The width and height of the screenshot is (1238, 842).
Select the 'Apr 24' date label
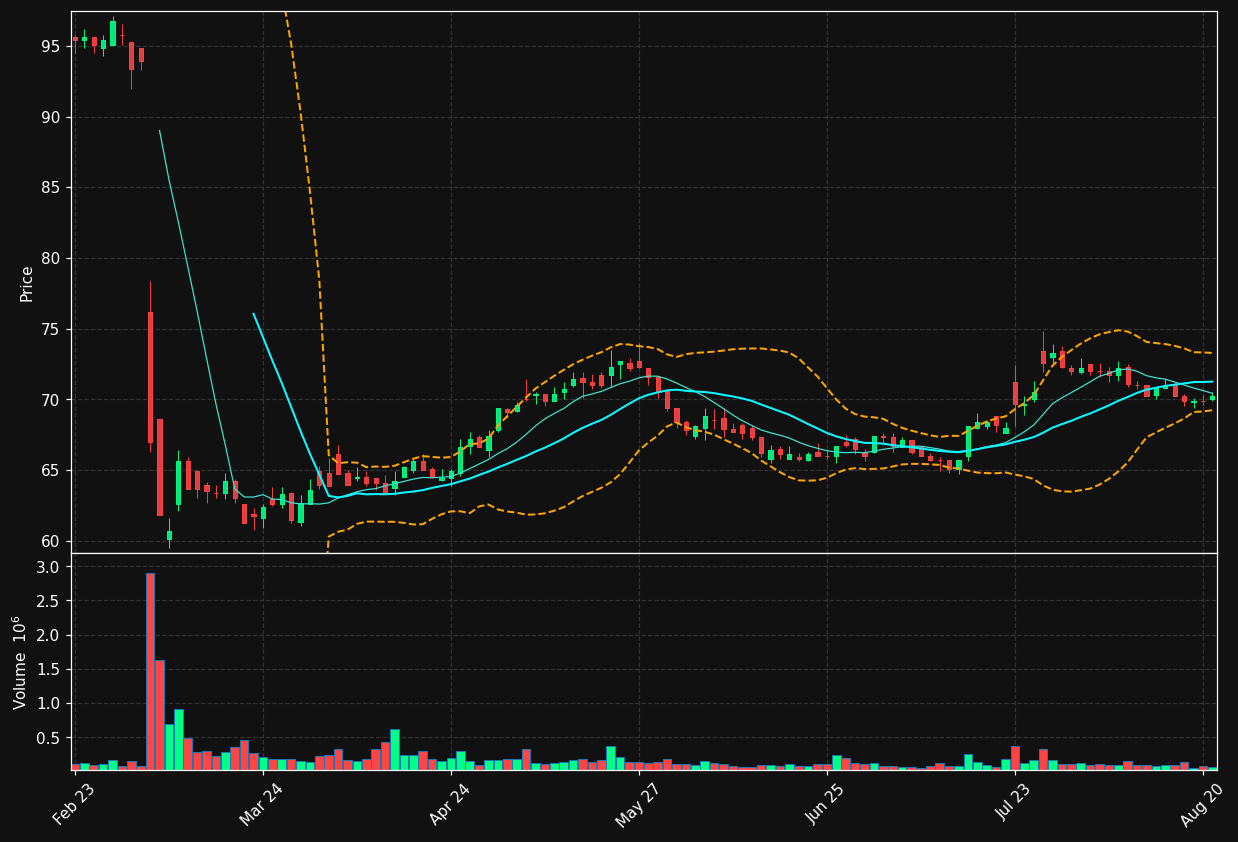point(450,804)
